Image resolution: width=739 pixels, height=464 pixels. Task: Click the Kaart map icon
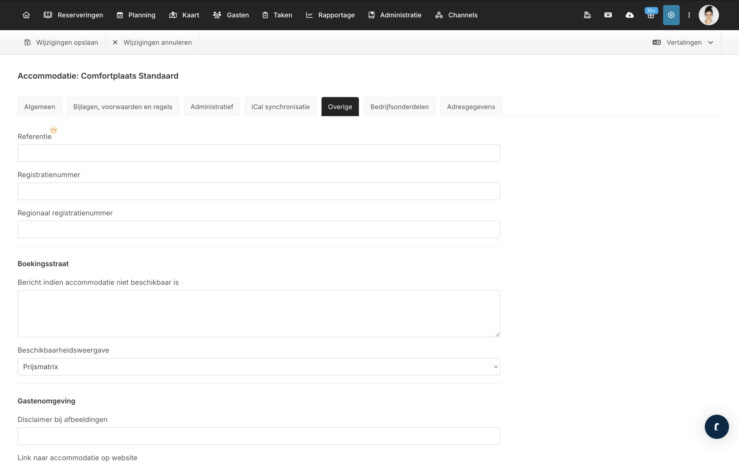pyautogui.click(x=173, y=15)
